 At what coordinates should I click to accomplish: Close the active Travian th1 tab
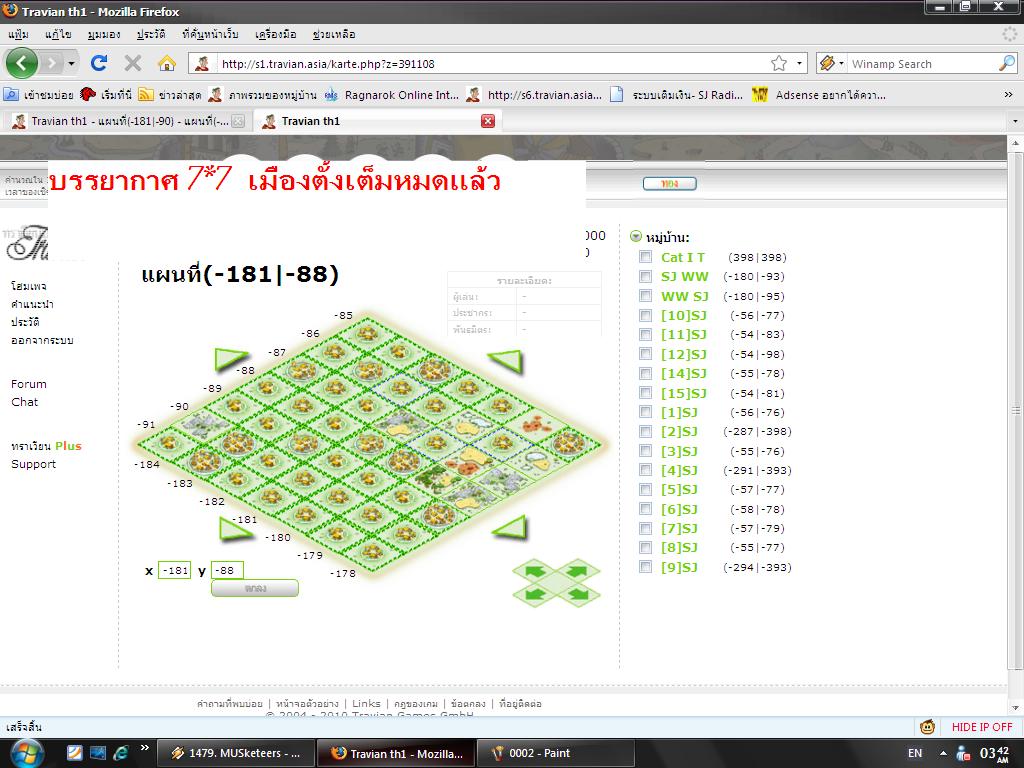coord(488,121)
